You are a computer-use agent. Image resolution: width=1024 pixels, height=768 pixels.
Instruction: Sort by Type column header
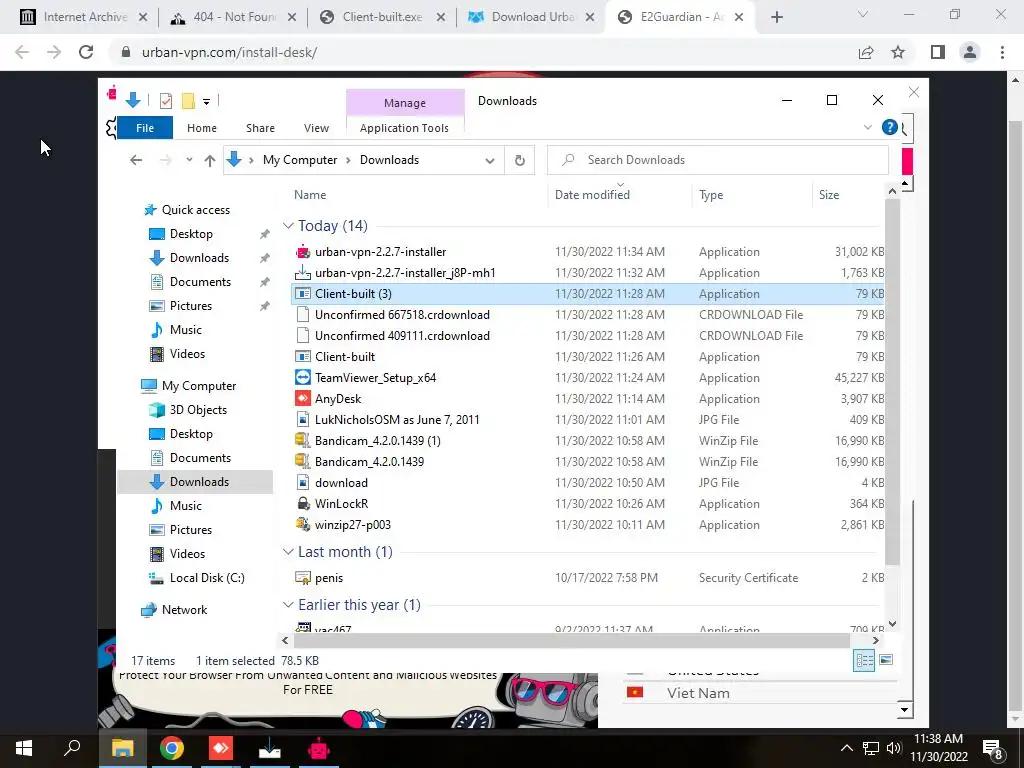coord(711,195)
